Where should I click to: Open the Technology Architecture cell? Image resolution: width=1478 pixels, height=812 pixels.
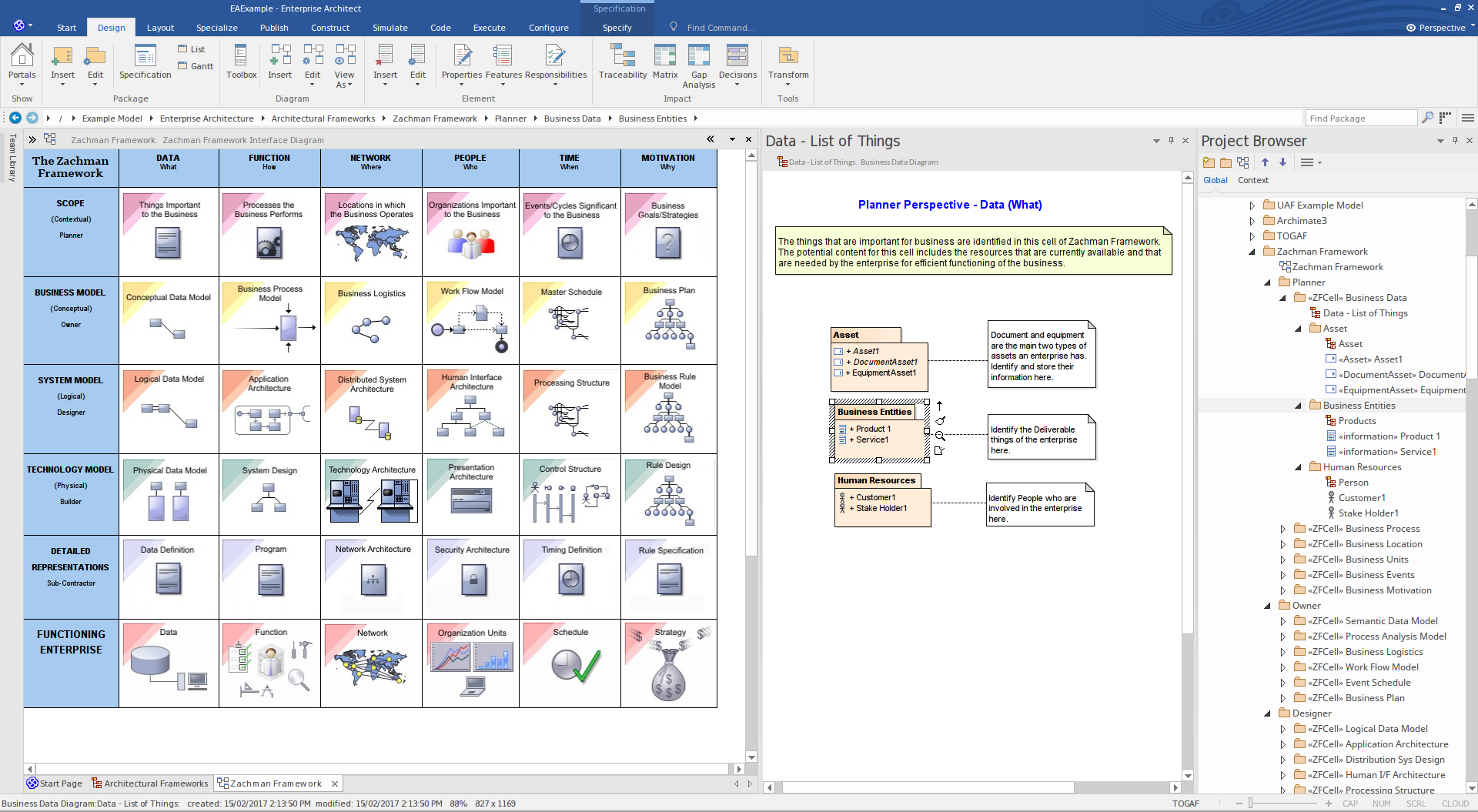click(x=371, y=493)
